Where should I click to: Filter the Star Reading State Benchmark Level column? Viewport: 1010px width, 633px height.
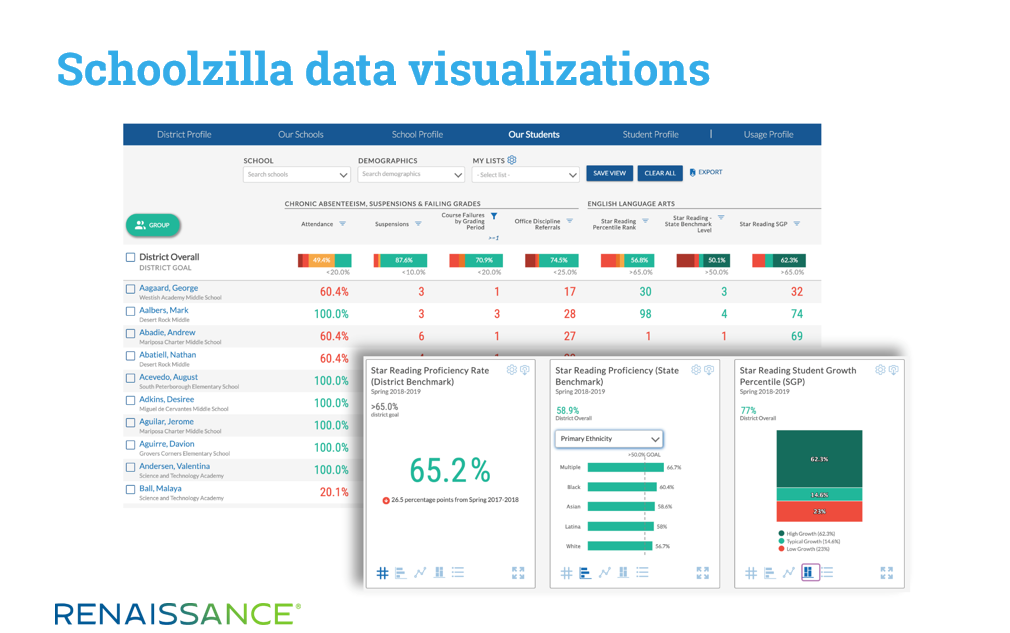[x=721, y=218]
